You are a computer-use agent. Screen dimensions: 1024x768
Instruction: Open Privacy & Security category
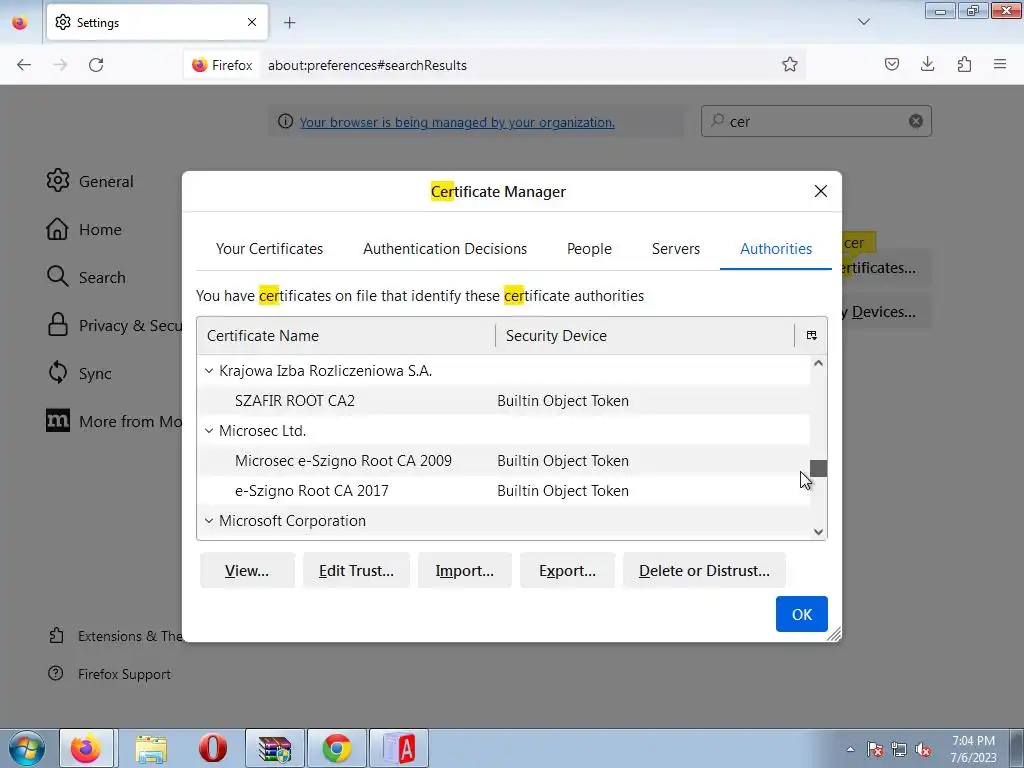click(114, 325)
